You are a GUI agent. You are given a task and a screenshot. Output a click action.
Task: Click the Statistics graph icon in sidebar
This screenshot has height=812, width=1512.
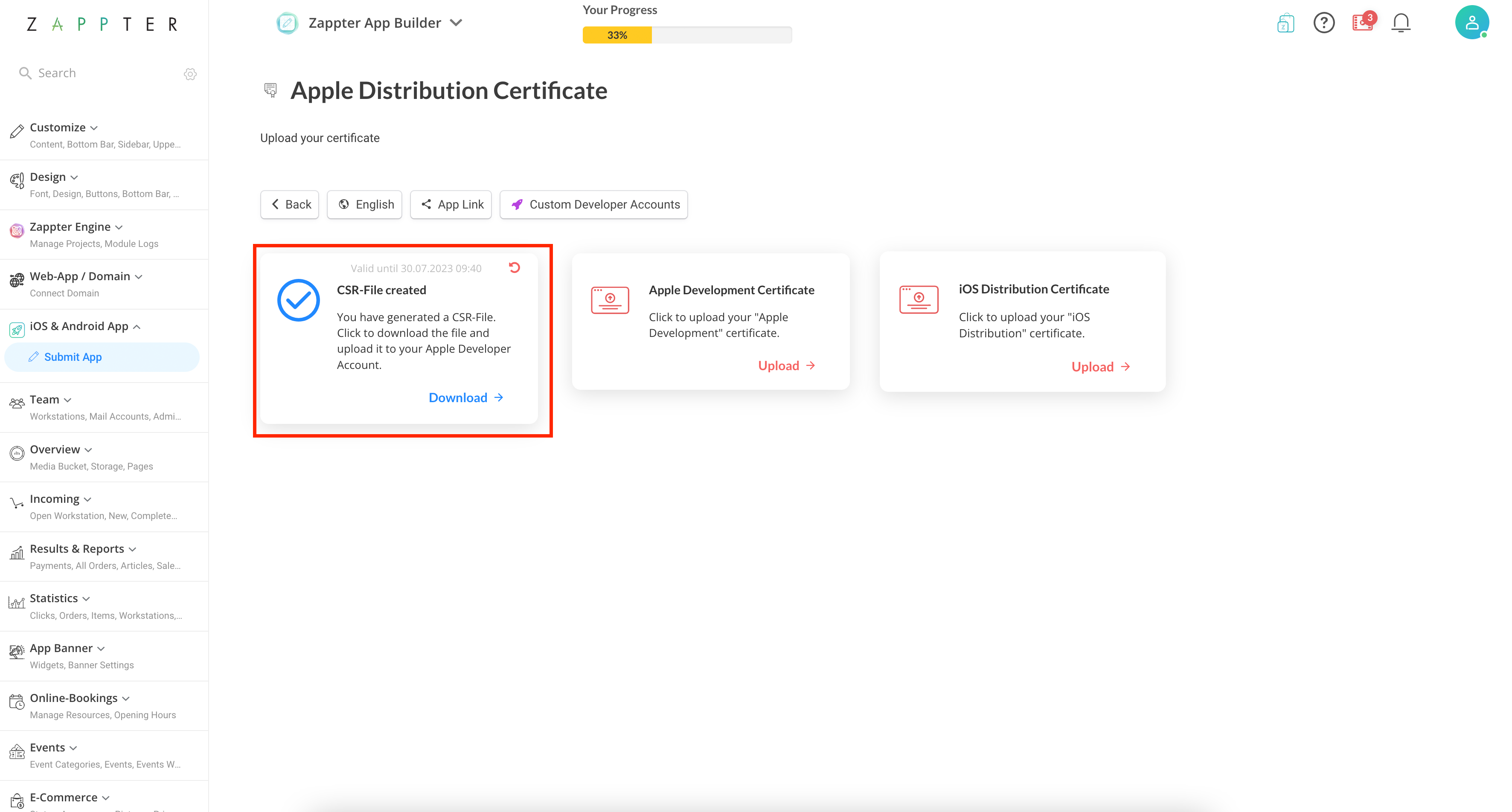pyautogui.click(x=17, y=602)
